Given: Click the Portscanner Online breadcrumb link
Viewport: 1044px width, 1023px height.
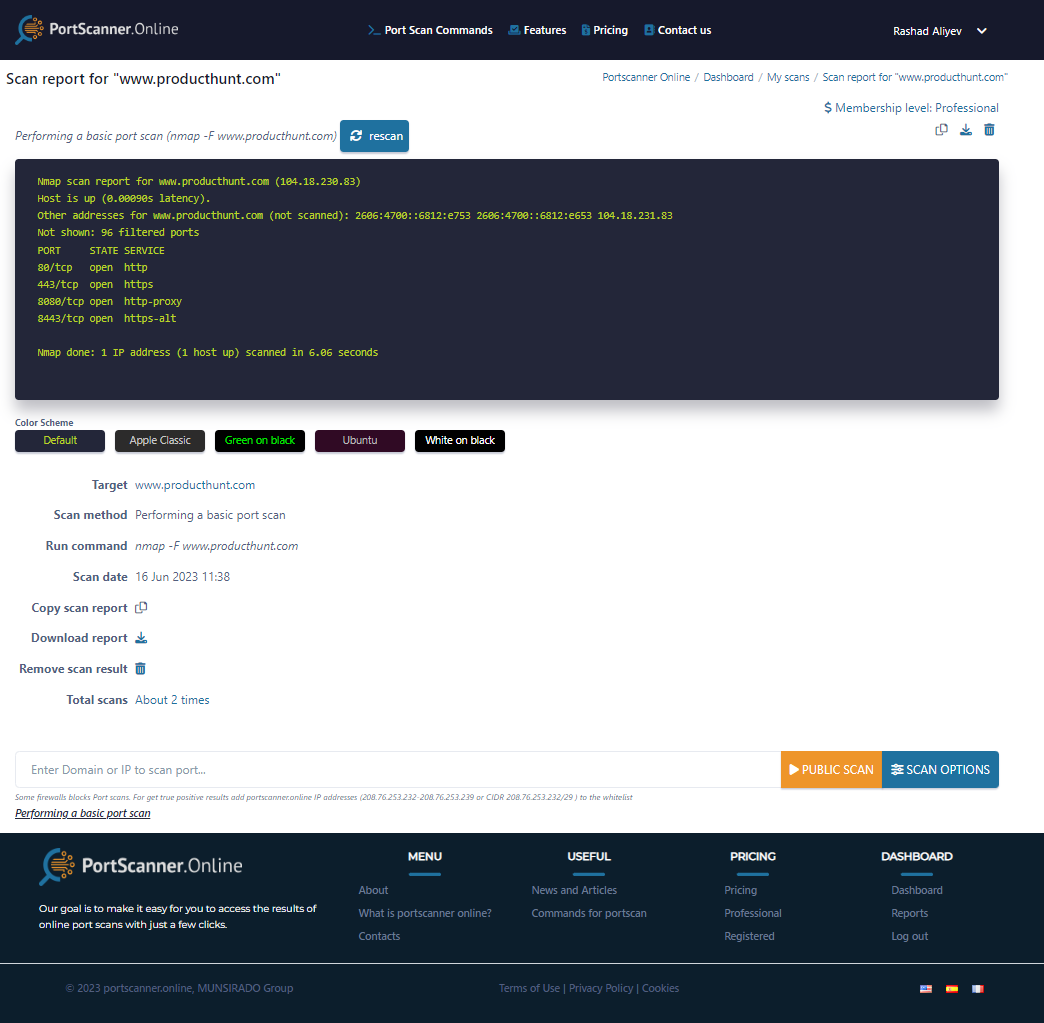Looking at the screenshot, I should pos(646,77).
